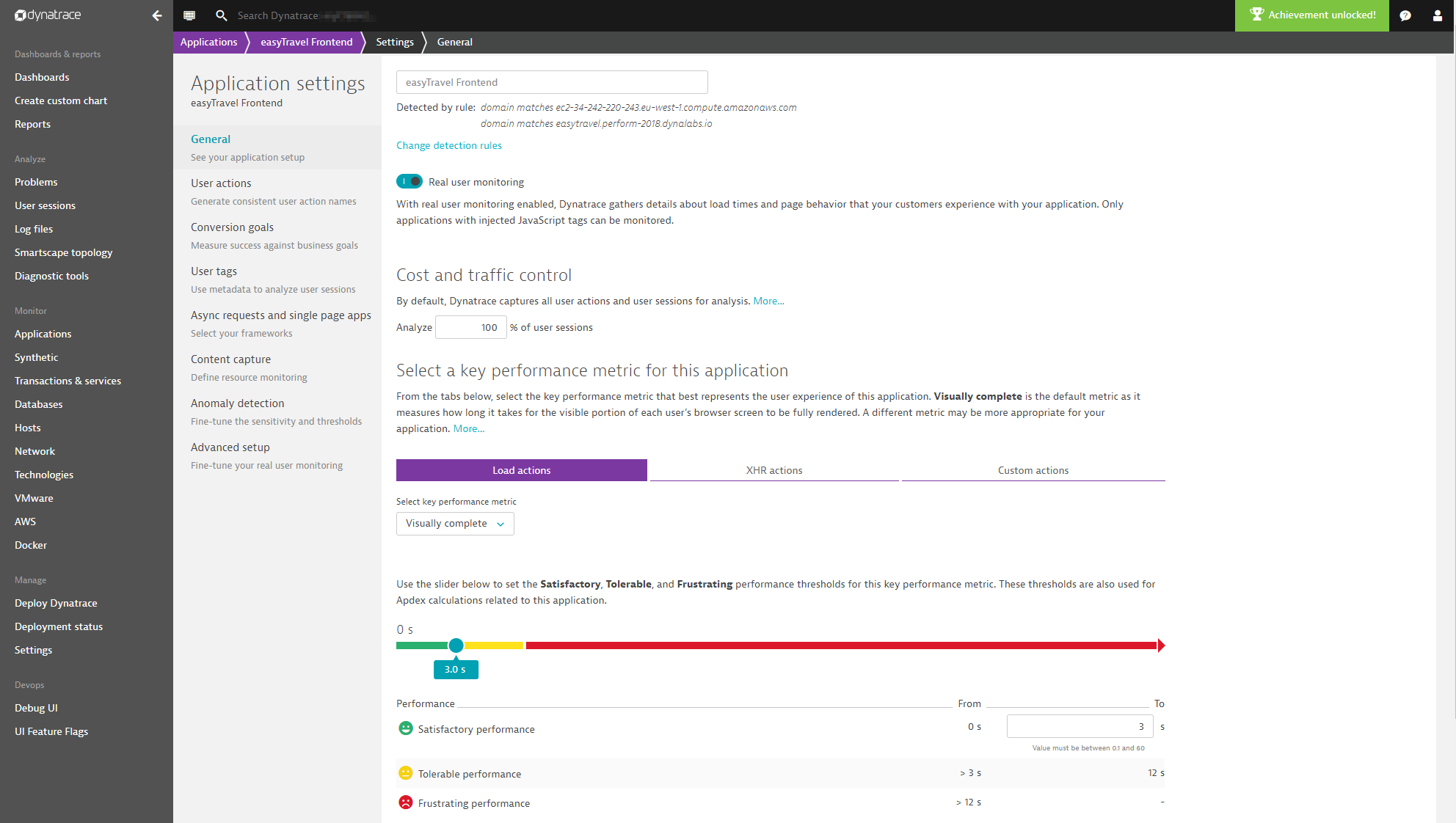Viewport: 1456px width, 823px height.
Task: Open Transactions & services in sidebar
Action: pyautogui.click(x=68, y=381)
